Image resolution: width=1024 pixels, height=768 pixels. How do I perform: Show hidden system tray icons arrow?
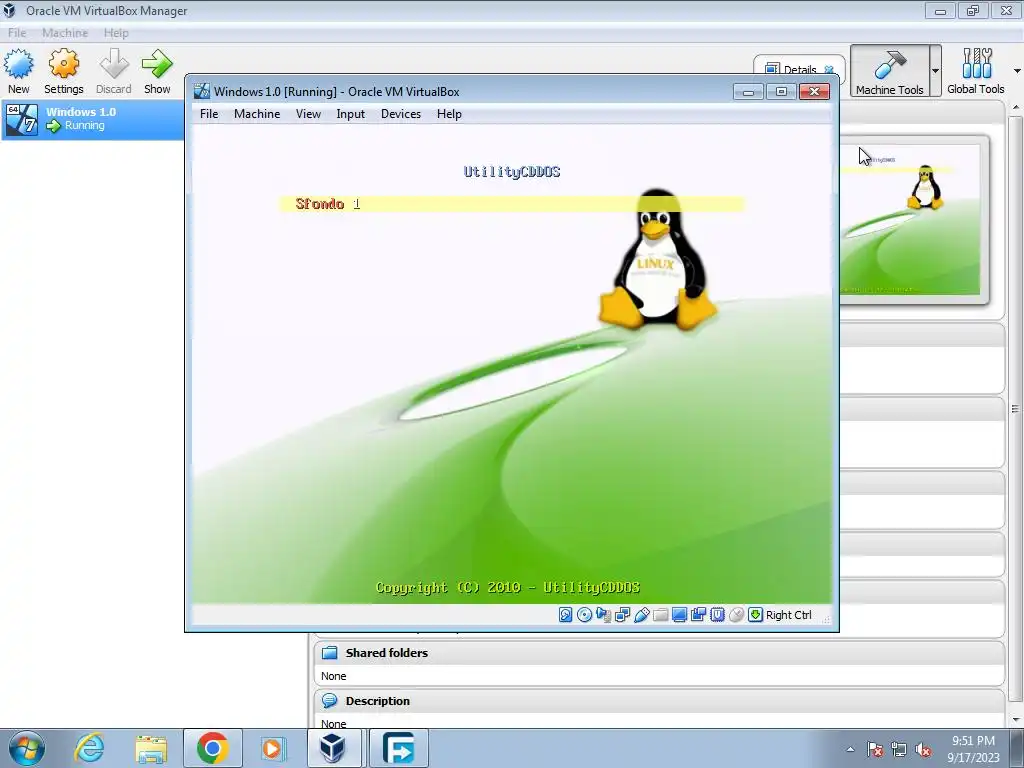[x=850, y=749]
